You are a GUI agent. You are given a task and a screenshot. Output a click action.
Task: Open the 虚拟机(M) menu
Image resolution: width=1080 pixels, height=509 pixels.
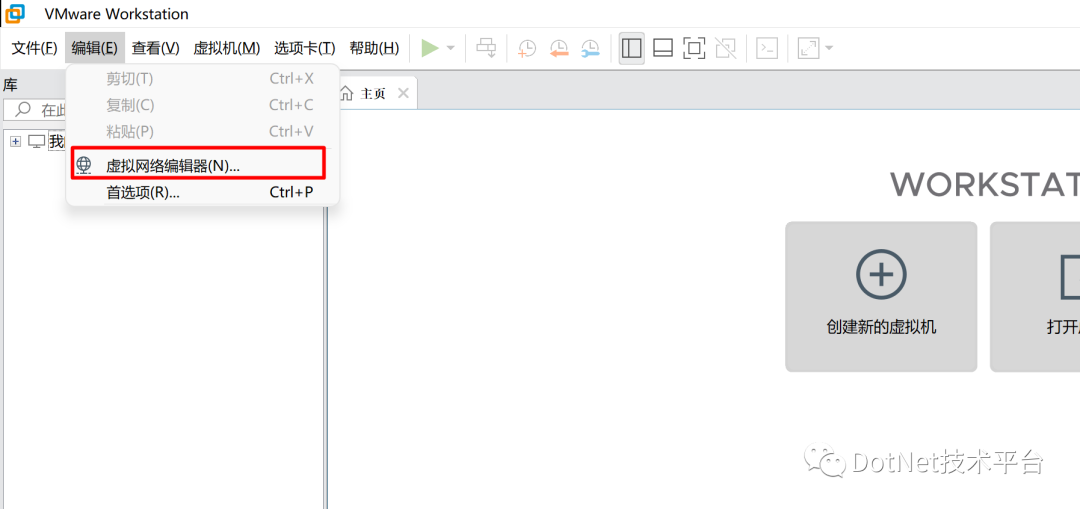click(227, 48)
